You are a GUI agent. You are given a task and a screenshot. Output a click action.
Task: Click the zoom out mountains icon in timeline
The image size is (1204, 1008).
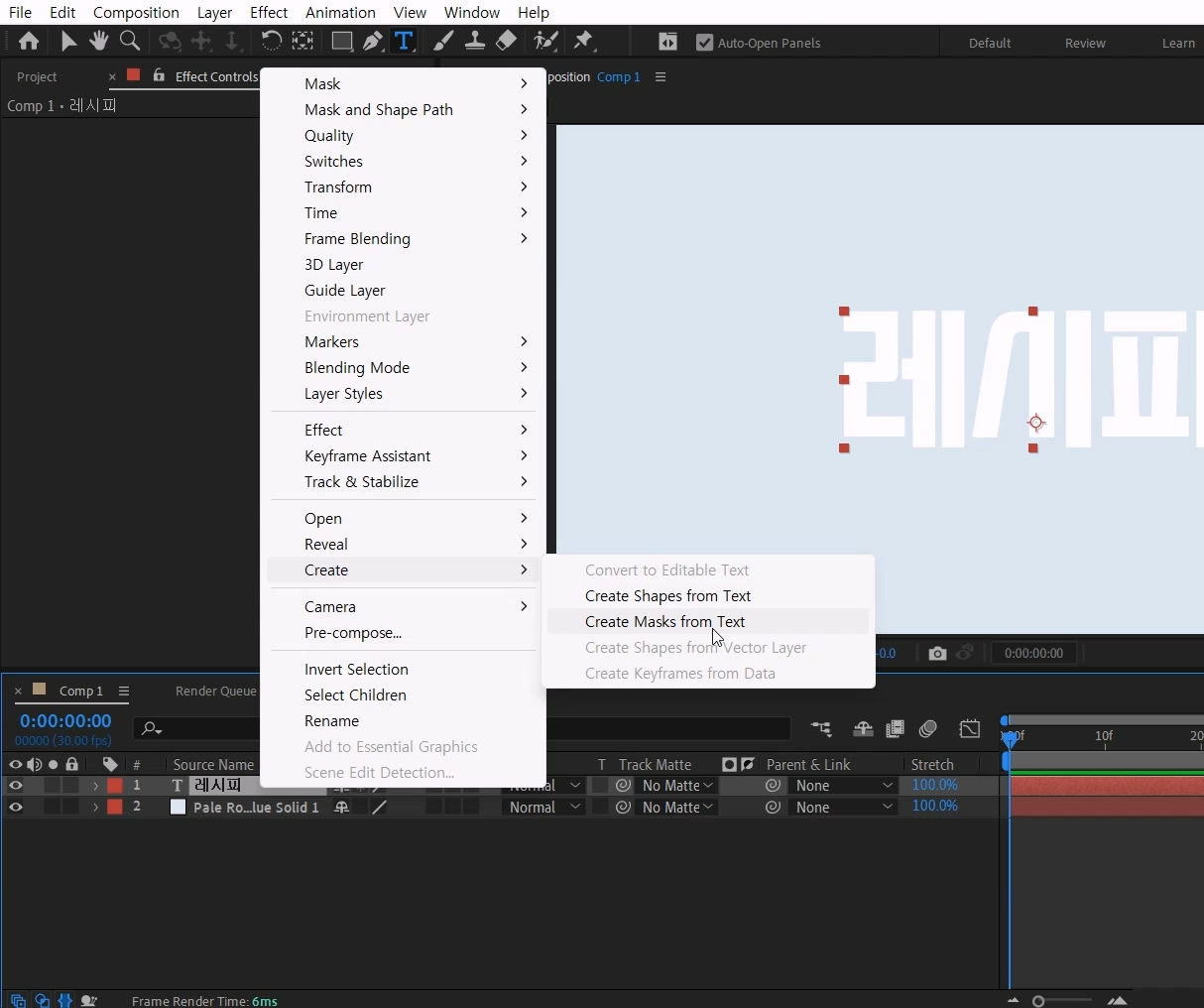[x=1014, y=1001]
